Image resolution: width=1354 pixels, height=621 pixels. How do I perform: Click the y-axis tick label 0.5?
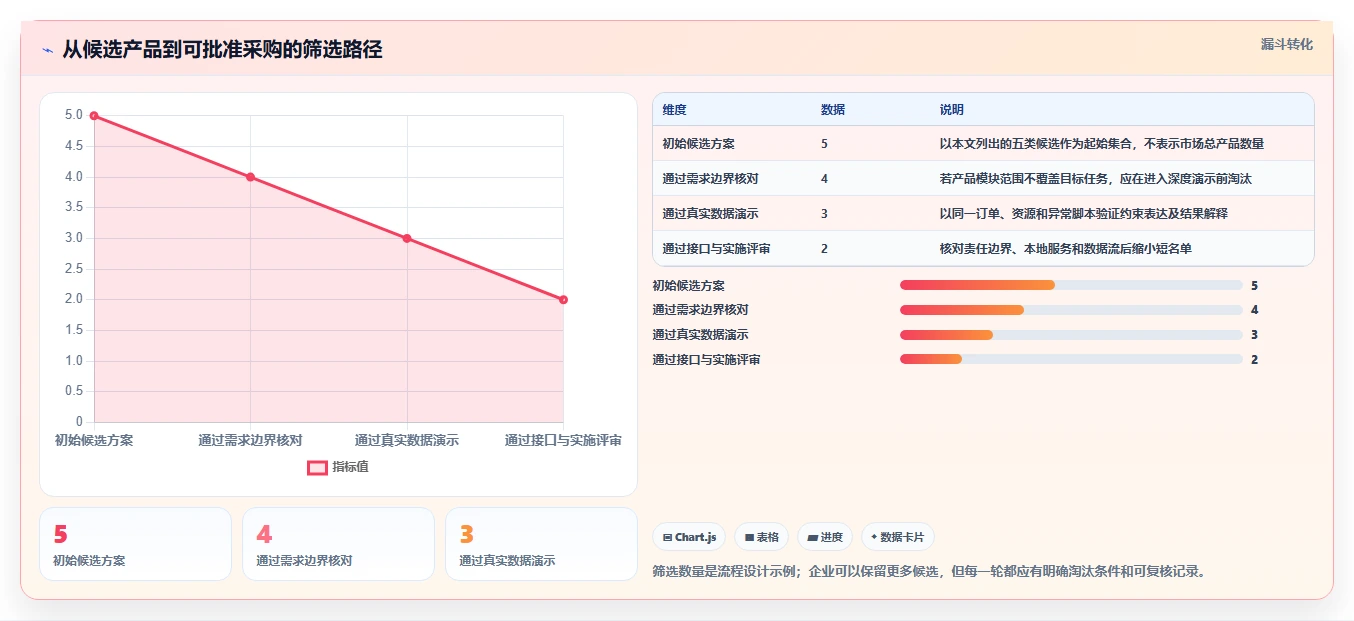pos(74,391)
